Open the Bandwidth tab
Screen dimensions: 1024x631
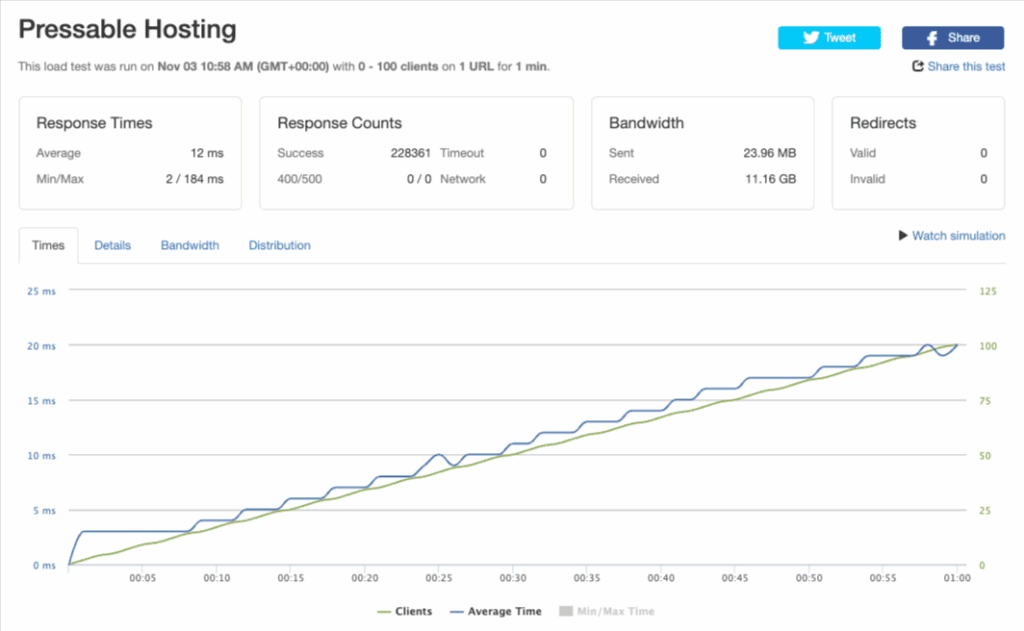190,245
